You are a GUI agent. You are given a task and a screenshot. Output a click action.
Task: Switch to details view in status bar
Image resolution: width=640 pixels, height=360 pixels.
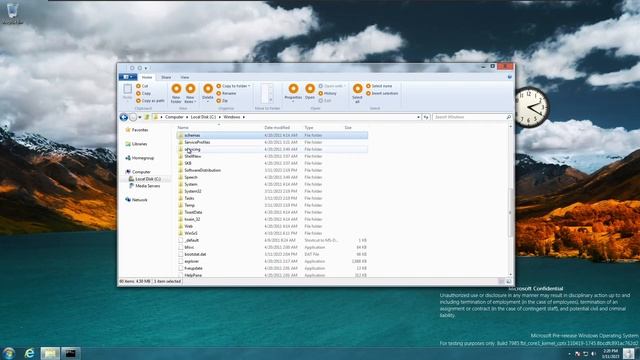click(x=501, y=281)
